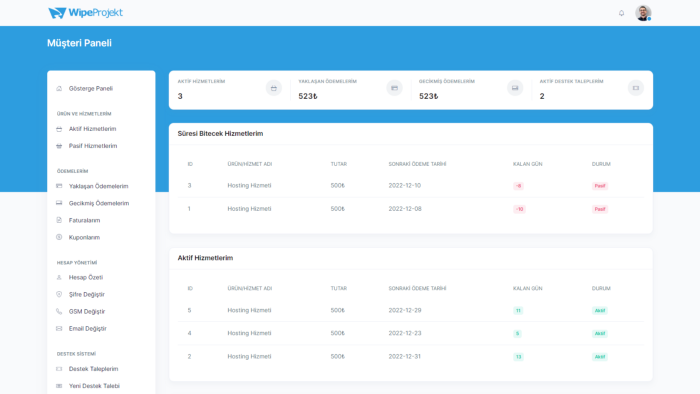Click the Yaklaşan Ödemelerim stat card icon
Viewport: 700px width, 394px height.
click(394, 88)
